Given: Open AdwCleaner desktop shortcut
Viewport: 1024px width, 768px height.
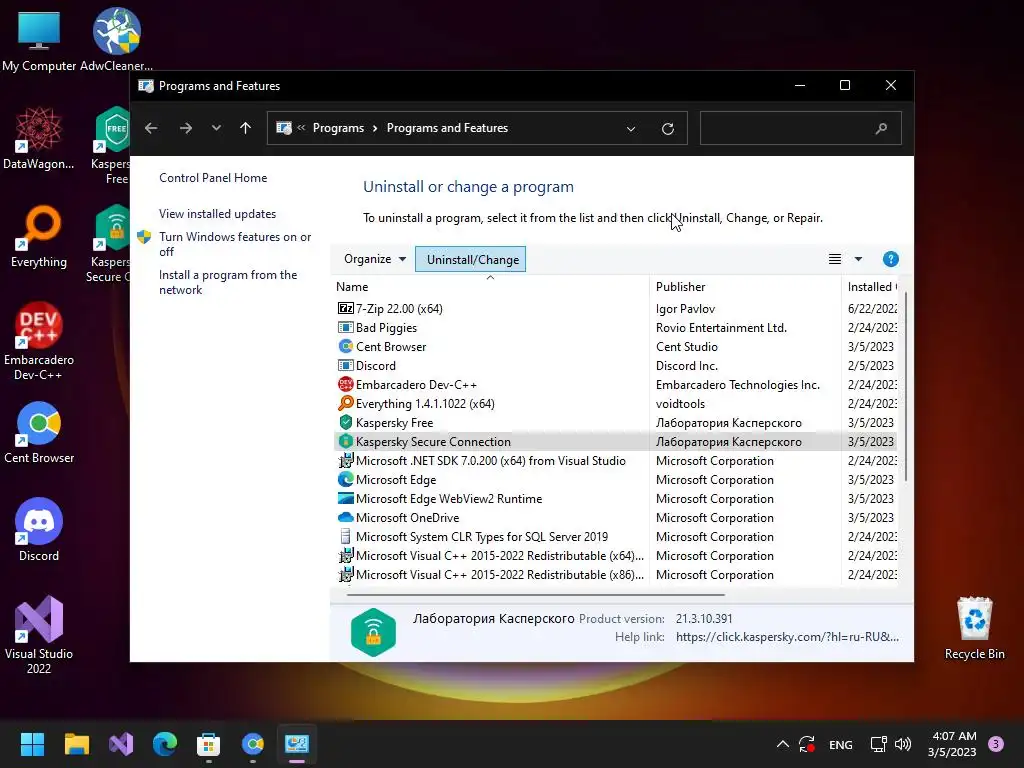Looking at the screenshot, I should pos(116,41).
